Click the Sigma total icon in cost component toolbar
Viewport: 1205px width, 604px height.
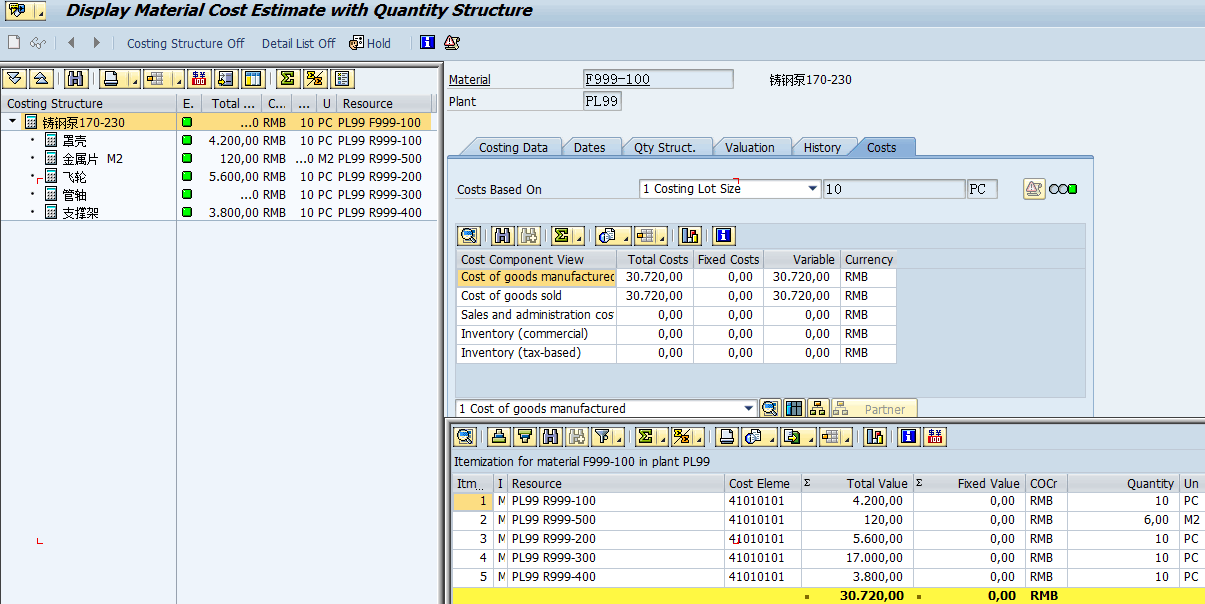click(563, 236)
